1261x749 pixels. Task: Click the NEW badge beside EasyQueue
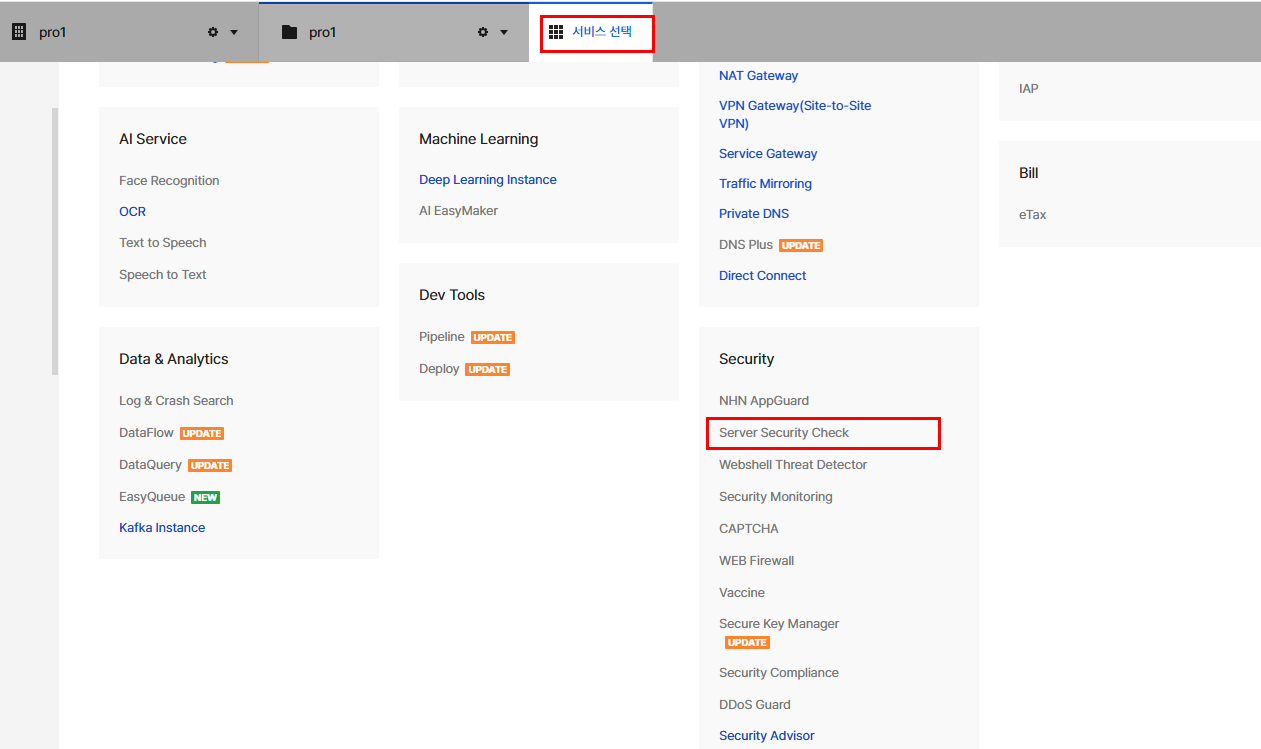coord(205,498)
